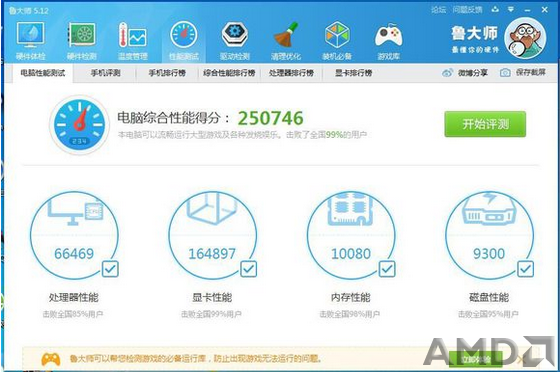Switch to the 综合性能排行榜 tab
The width and height of the screenshot is (560, 372).
coord(229,73)
